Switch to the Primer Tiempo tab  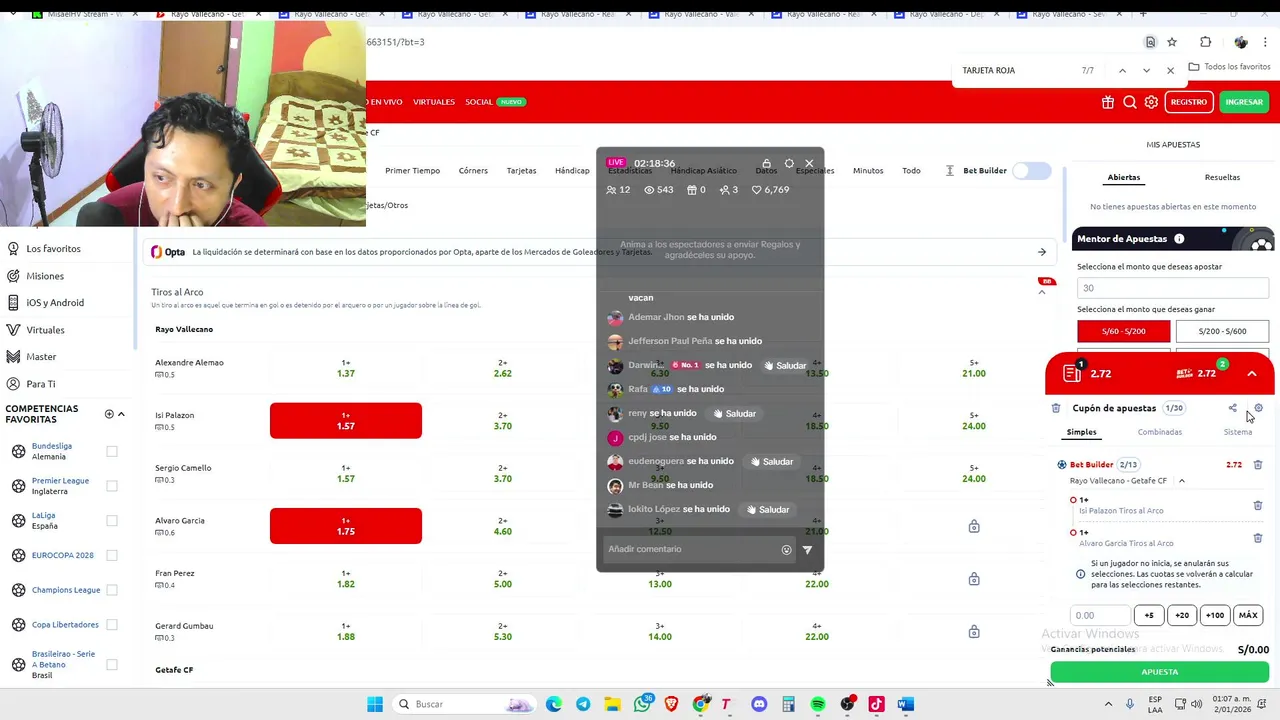coord(412,171)
